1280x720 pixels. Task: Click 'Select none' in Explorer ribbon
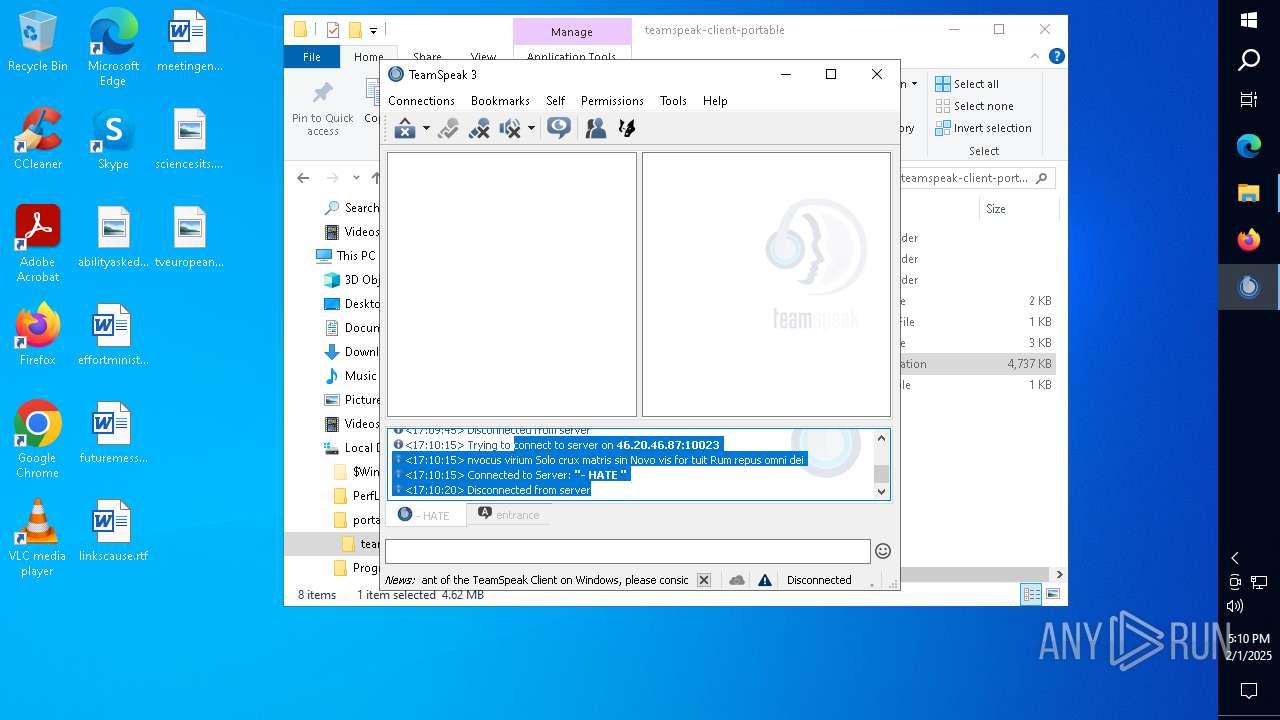tap(975, 106)
